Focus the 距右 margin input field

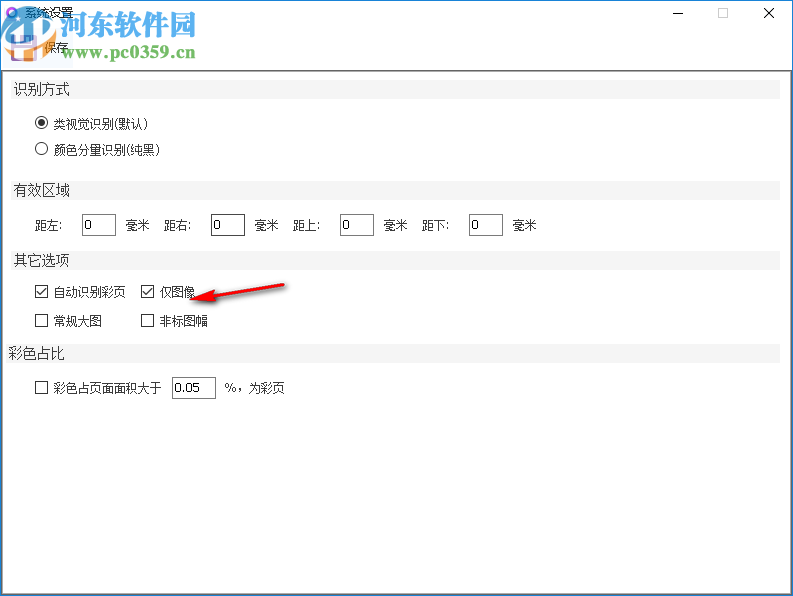228,225
